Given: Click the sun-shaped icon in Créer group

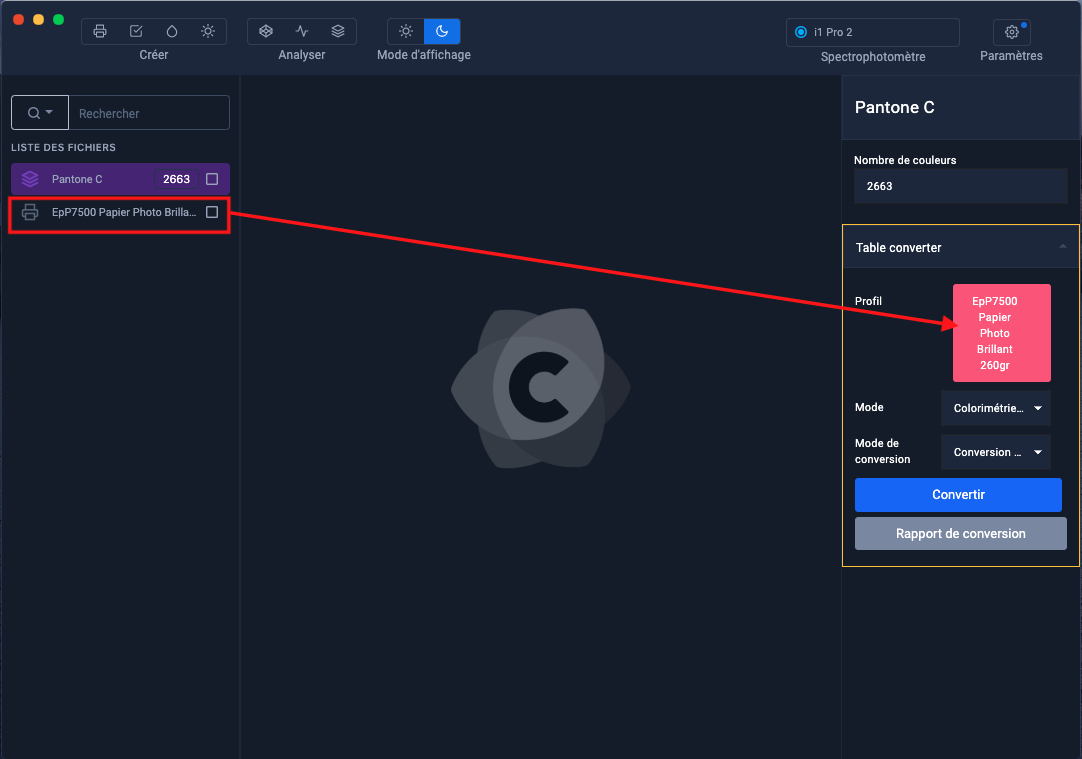Looking at the screenshot, I should [x=208, y=31].
